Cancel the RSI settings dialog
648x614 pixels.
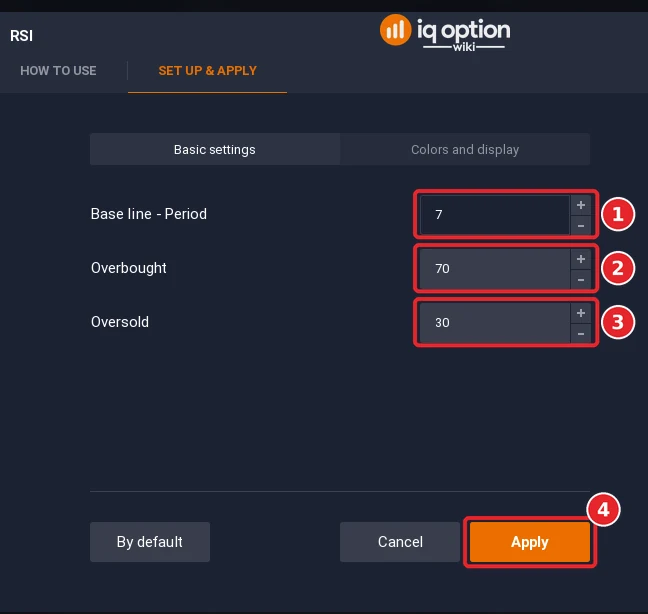(400, 542)
